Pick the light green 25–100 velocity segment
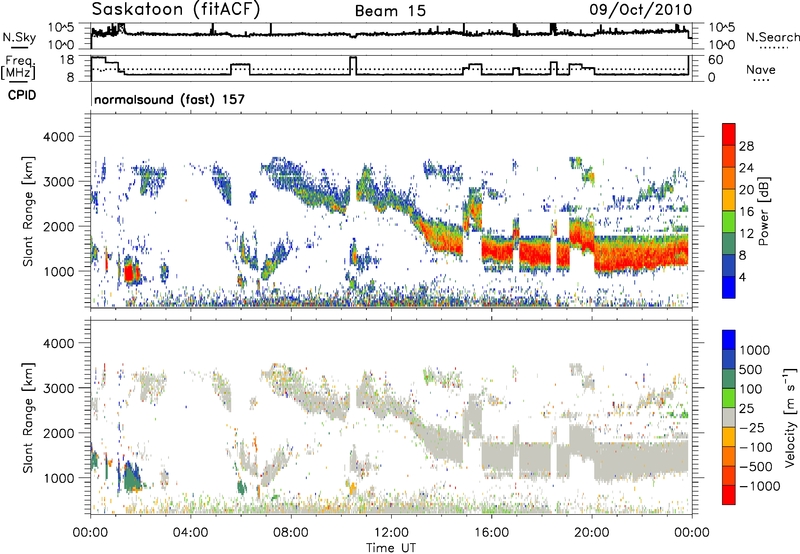The height and width of the screenshot is (554, 800). click(x=729, y=398)
